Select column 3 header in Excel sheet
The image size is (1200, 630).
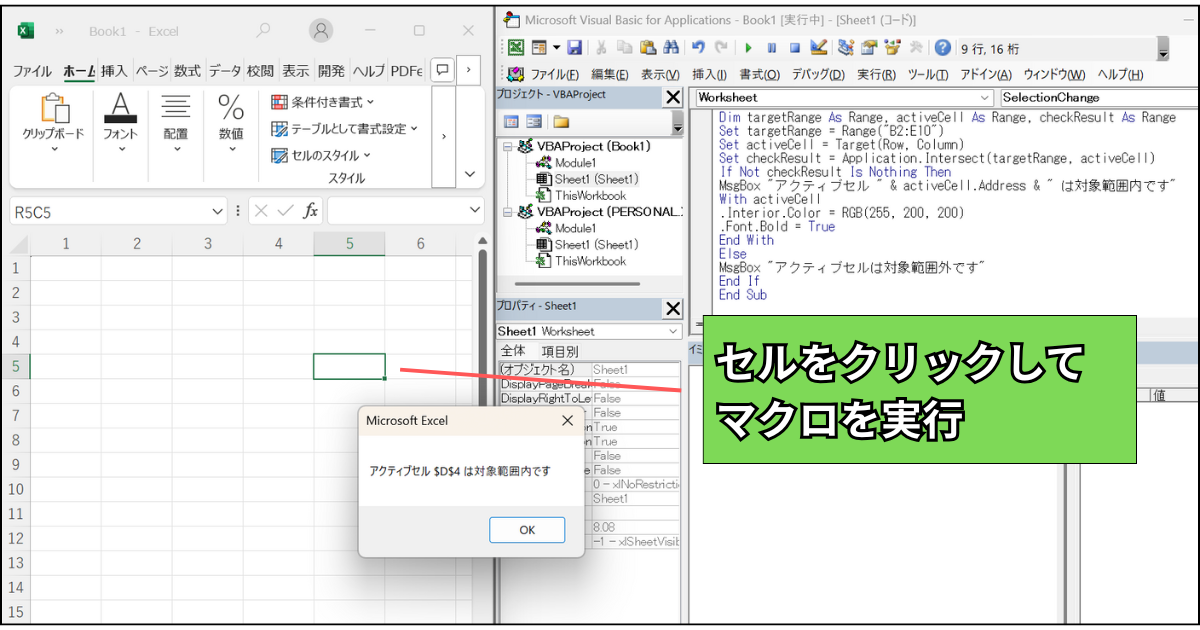coord(207,243)
